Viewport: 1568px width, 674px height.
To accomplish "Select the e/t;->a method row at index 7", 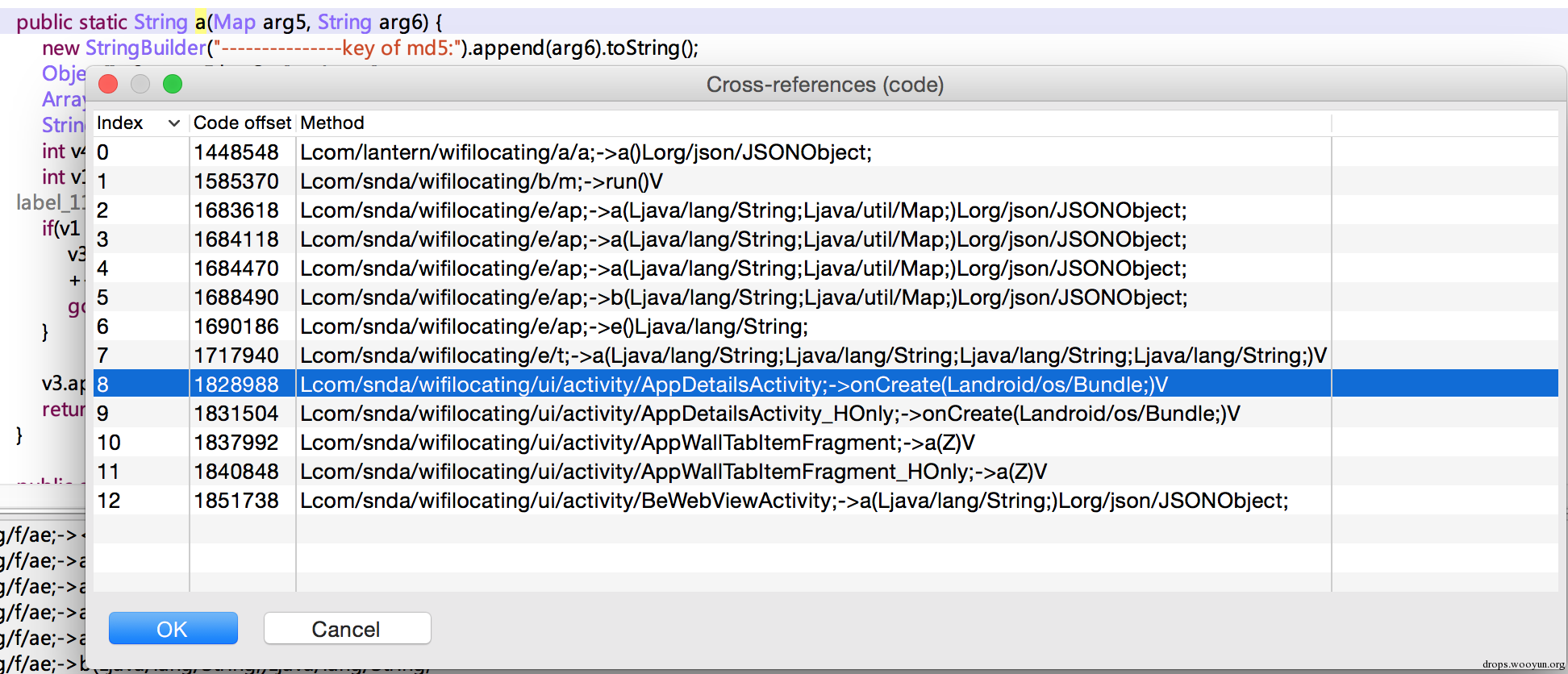I will click(825, 356).
